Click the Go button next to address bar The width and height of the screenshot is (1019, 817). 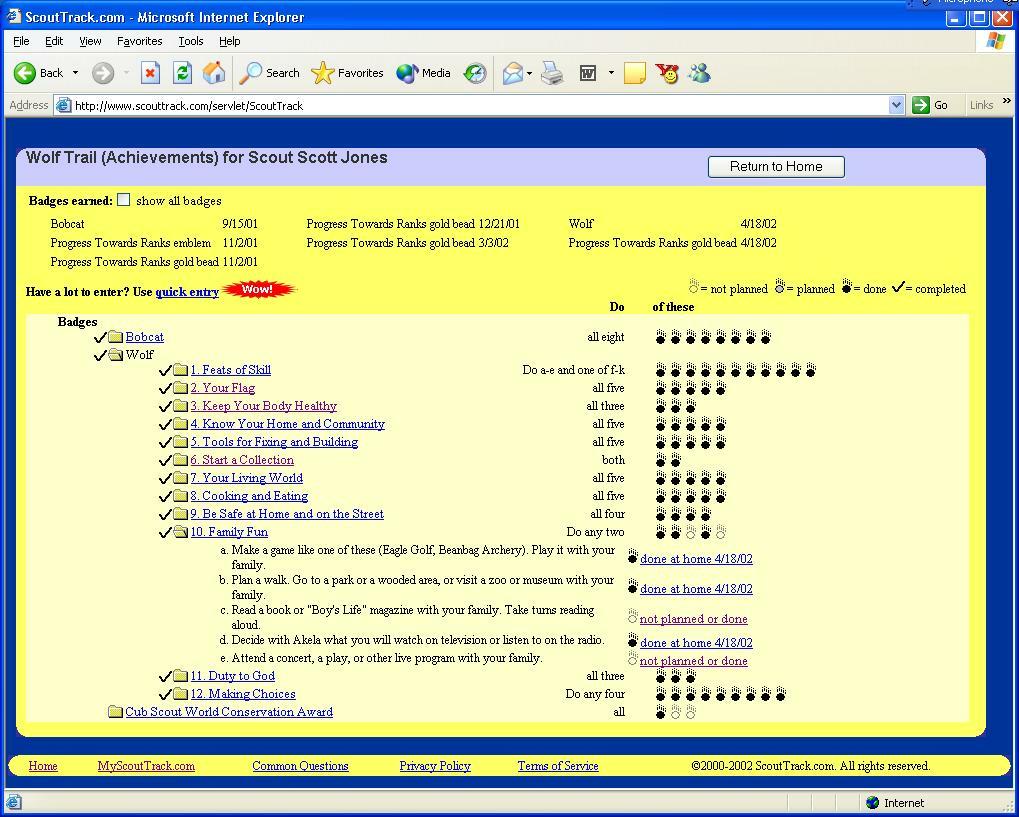[930, 105]
